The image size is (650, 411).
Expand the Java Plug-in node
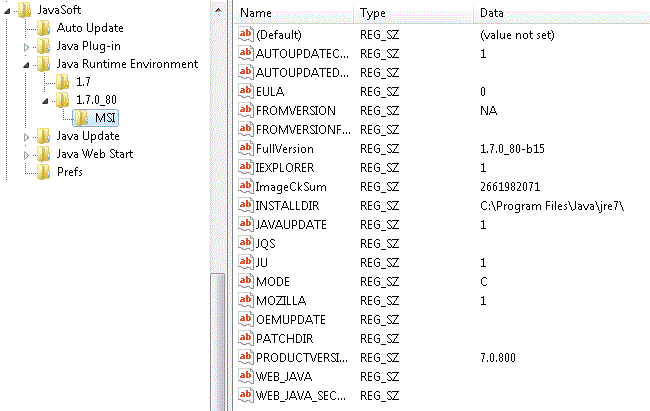(26, 47)
